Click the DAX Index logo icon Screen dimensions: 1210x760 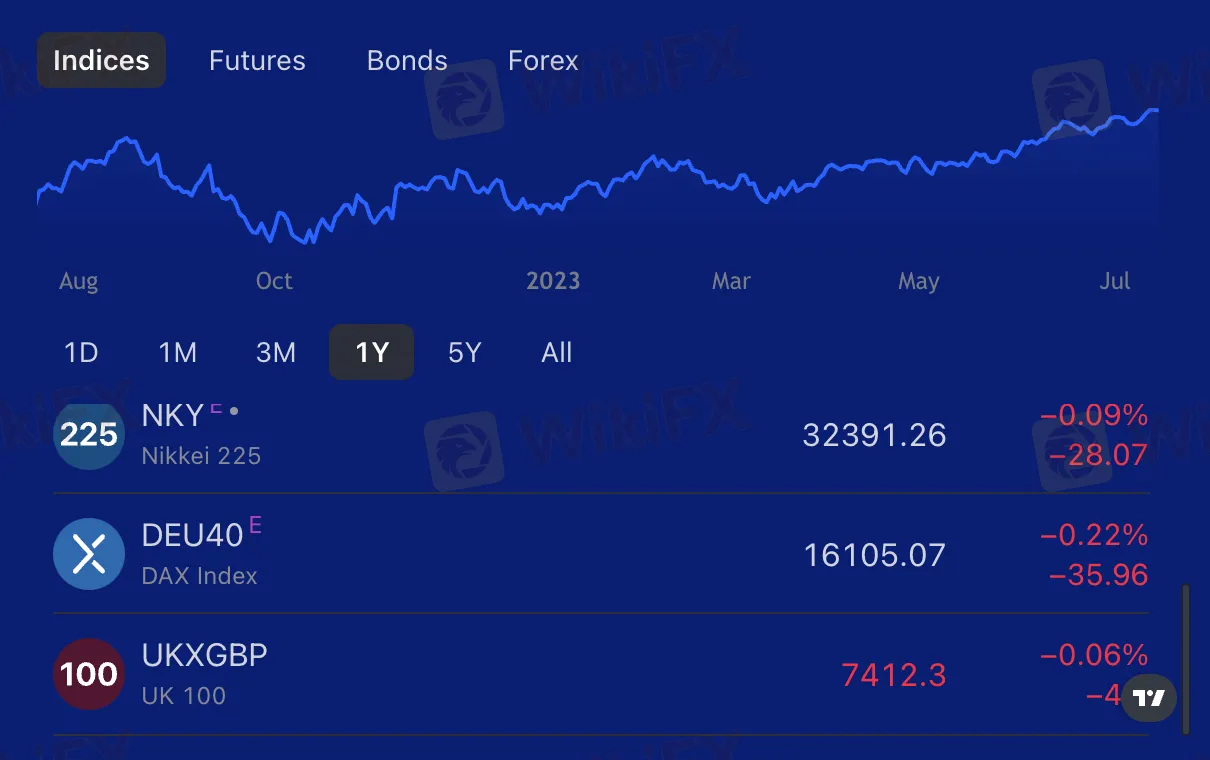point(89,554)
